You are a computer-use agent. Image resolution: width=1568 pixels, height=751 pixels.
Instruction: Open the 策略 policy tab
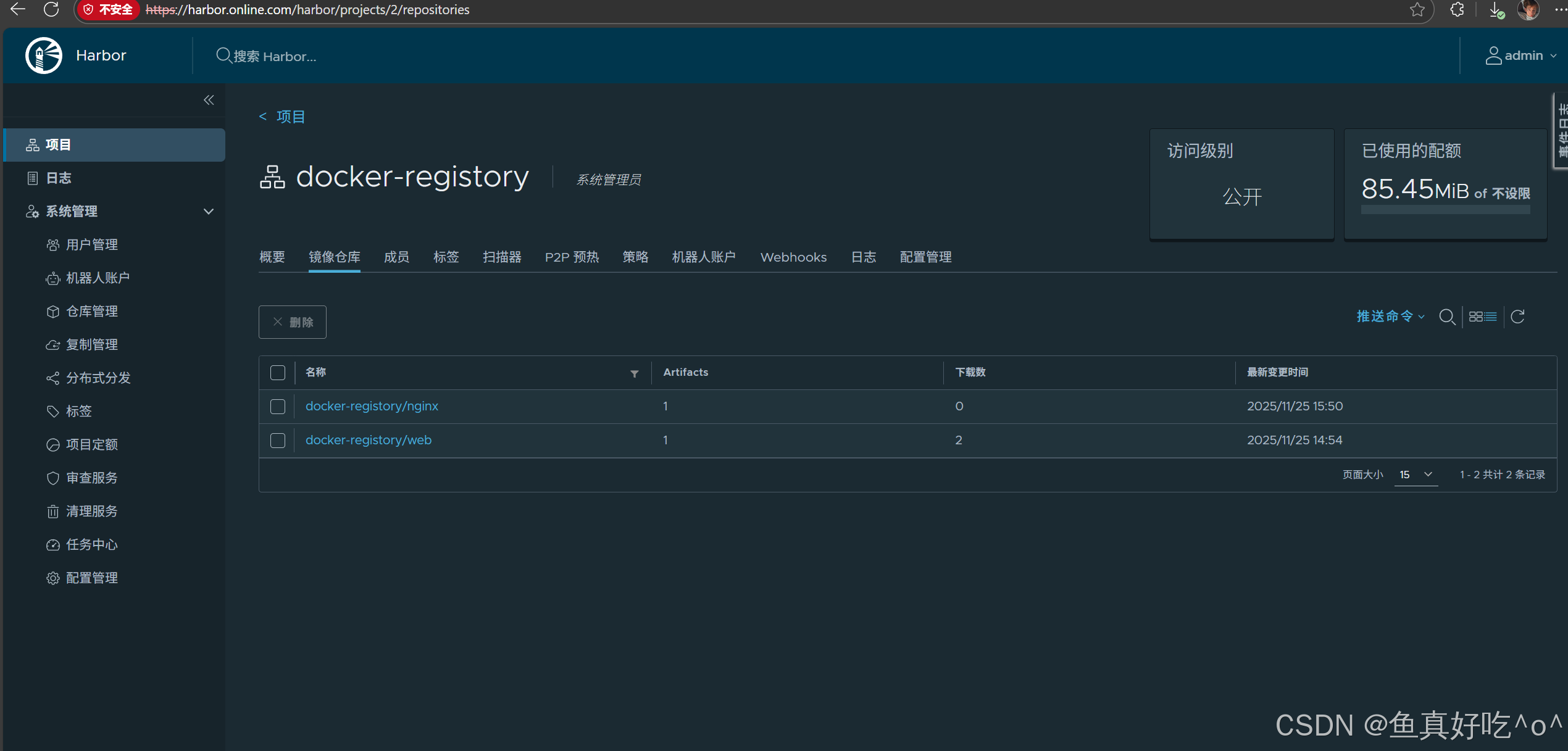tap(635, 257)
